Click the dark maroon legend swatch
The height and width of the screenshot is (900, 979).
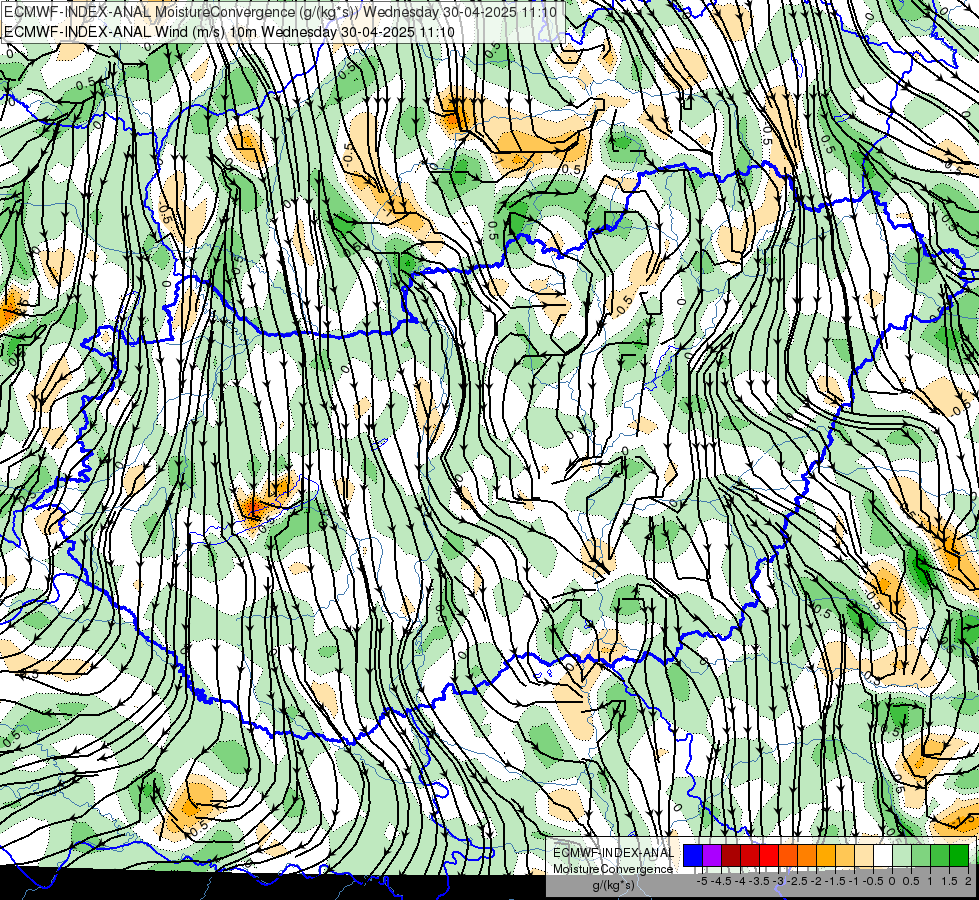[731, 855]
